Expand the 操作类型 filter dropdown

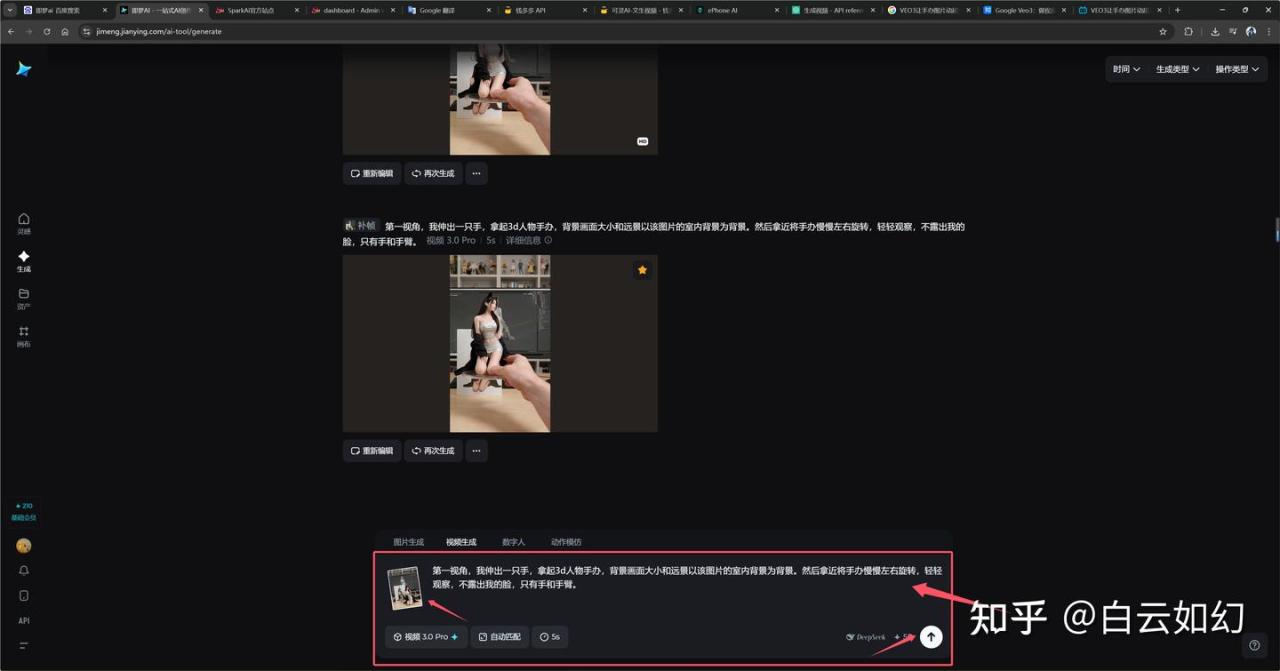point(1237,69)
